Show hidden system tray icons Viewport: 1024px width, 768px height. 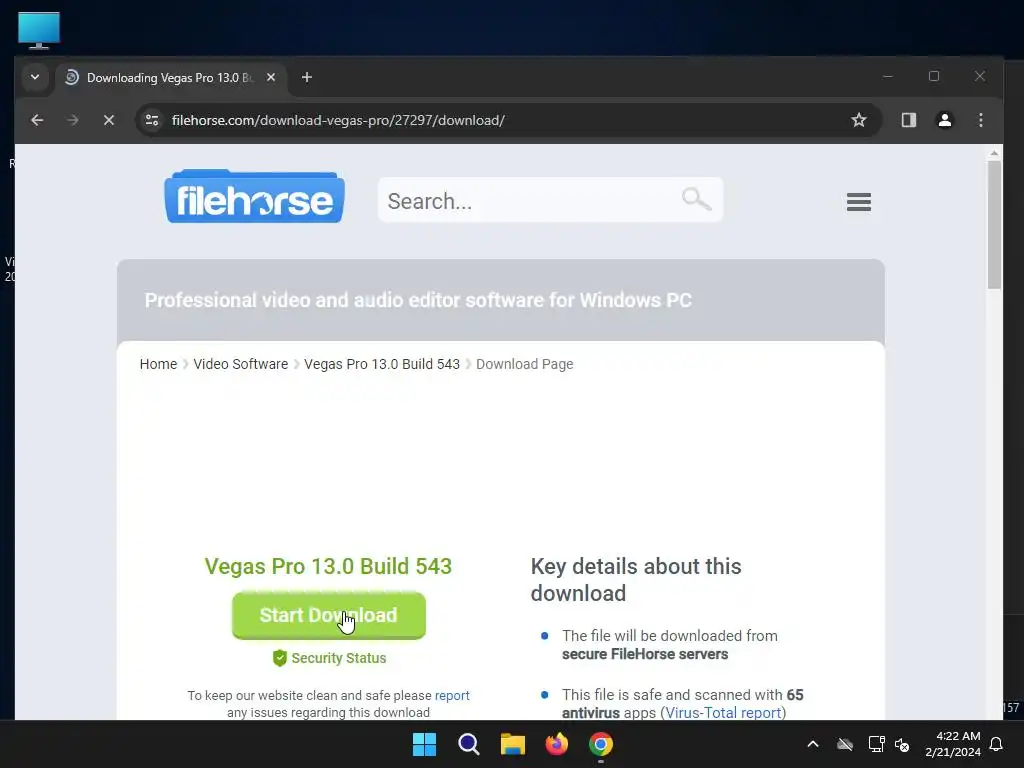(812, 744)
